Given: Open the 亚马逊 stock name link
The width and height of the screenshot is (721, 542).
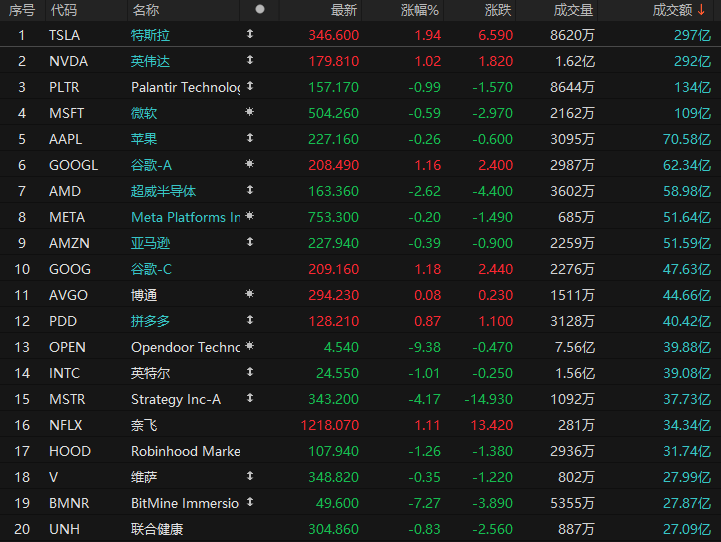Looking at the screenshot, I should click(150, 243).
